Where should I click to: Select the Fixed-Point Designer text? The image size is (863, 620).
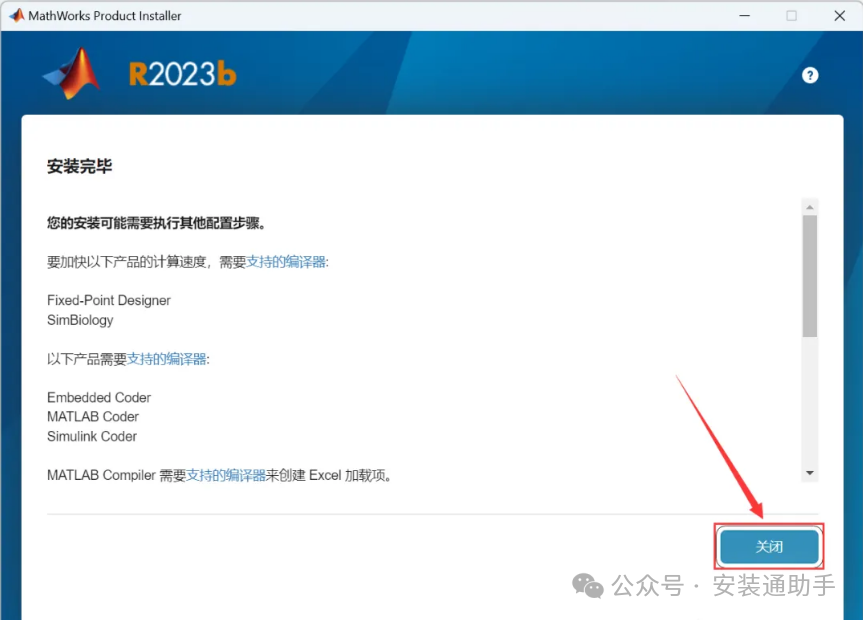coord(109,301)
